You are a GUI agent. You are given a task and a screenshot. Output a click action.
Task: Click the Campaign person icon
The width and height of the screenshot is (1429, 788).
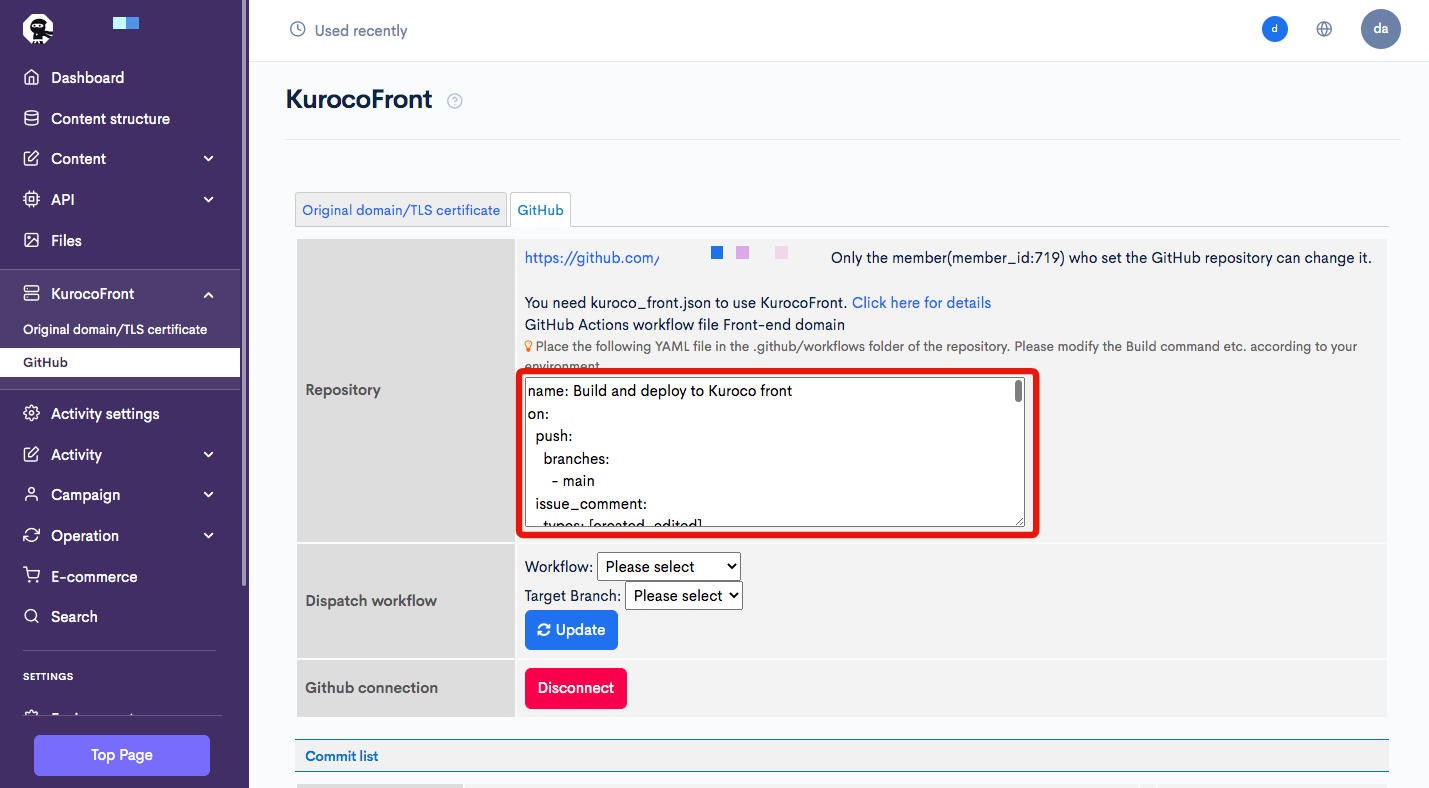[x=32, y=495]
